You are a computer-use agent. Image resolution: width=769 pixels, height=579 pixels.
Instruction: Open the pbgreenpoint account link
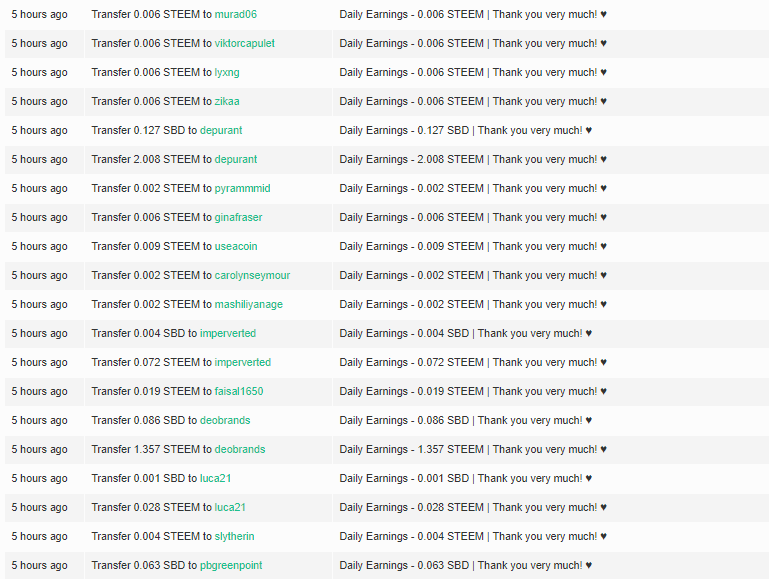coord(231,565)
